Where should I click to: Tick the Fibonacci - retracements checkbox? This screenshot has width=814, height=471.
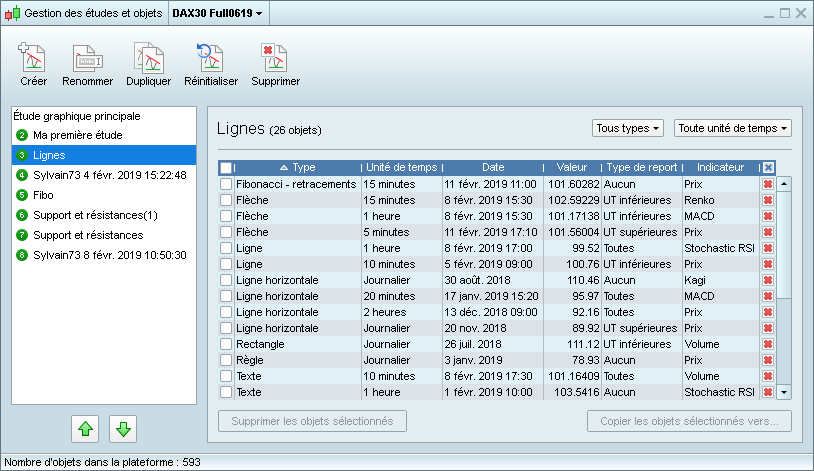[x=226, y=184]
